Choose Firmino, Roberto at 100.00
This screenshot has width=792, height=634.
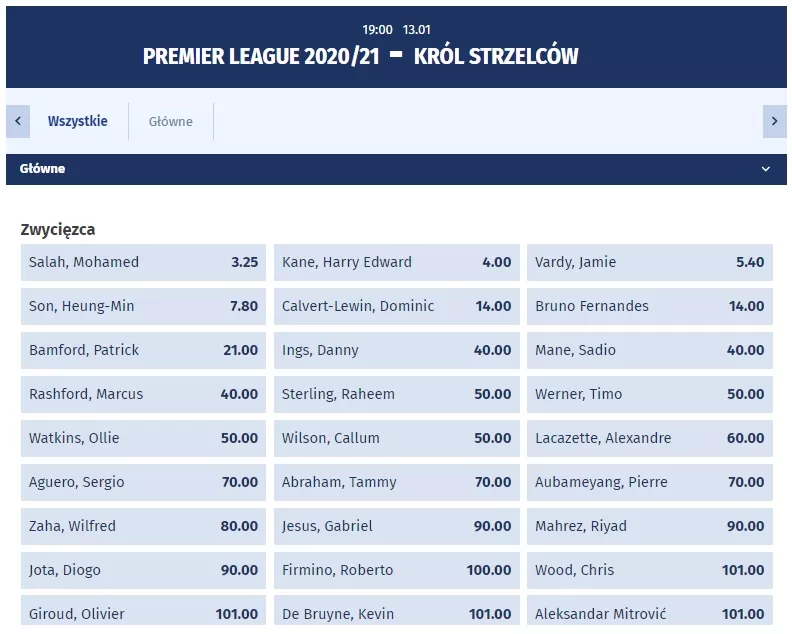click(x=397, y=570)
